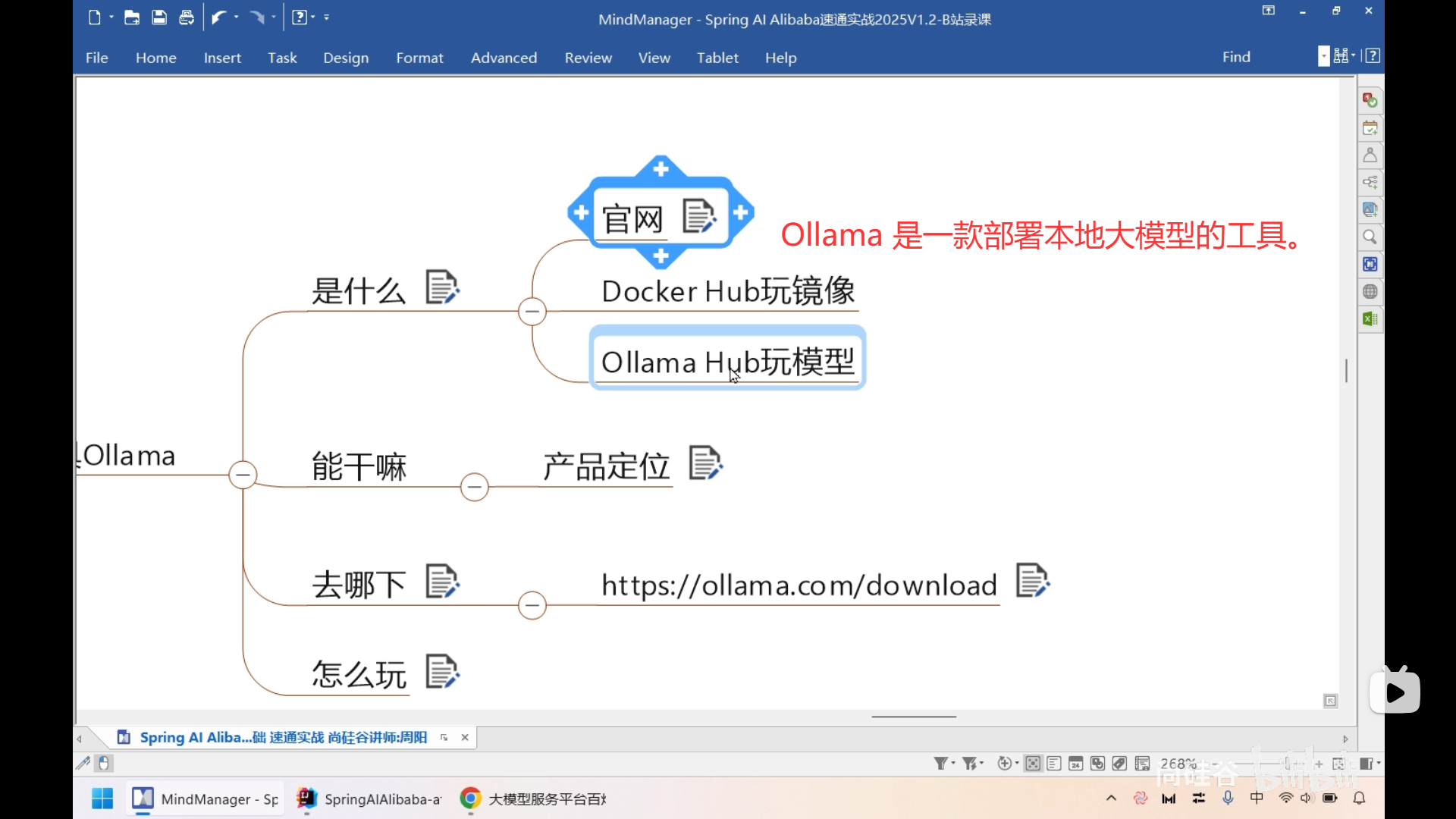This screenshot has height=819, width=1456.
Task: Open the help icon in quick access toolbar
Action: [300, 17]
